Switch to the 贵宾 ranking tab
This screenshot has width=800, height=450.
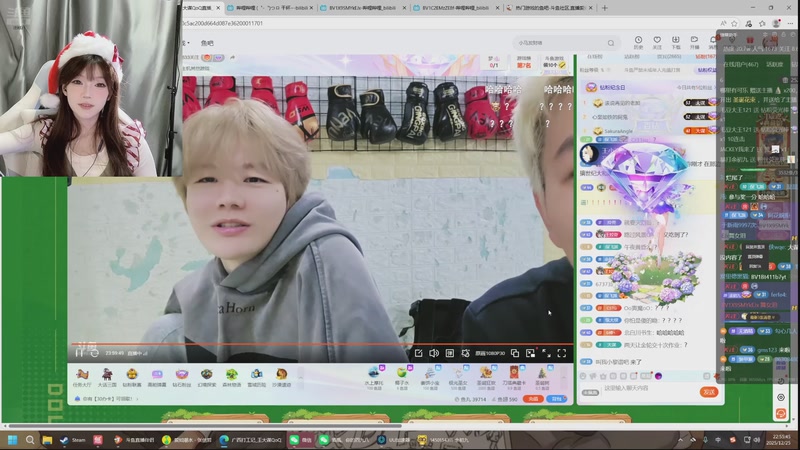click(x=669, y=57)
